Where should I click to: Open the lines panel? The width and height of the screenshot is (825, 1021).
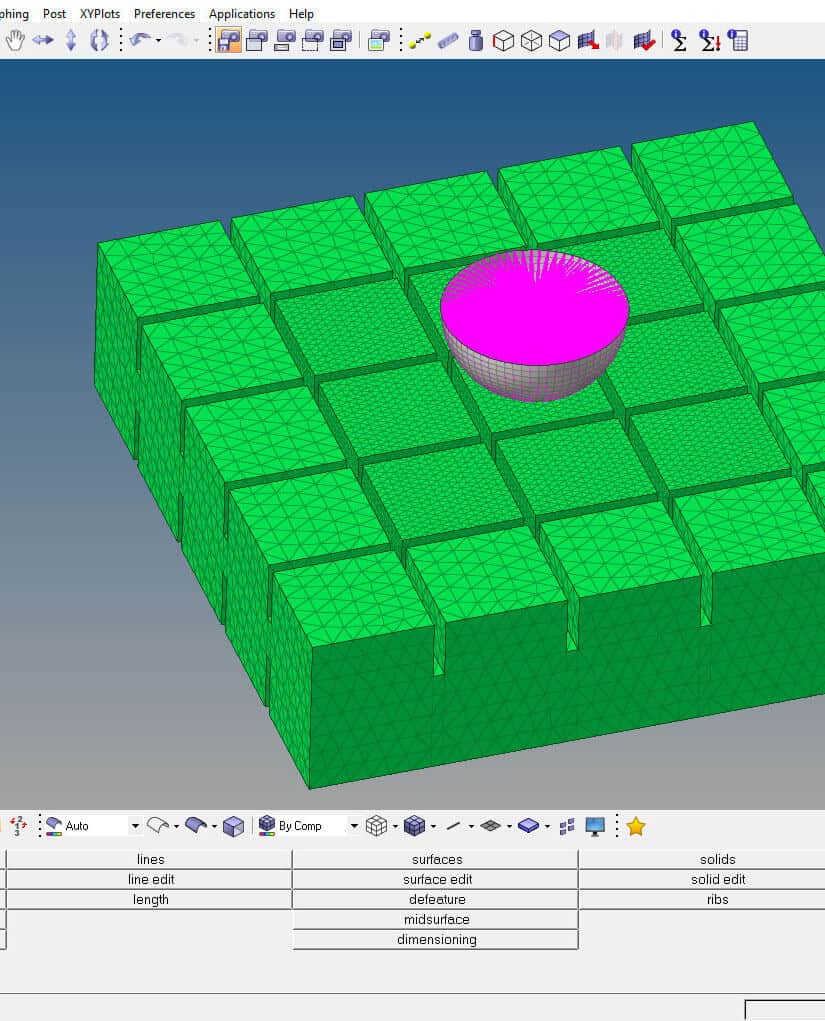pyautogui.click(x=150, y=859)
